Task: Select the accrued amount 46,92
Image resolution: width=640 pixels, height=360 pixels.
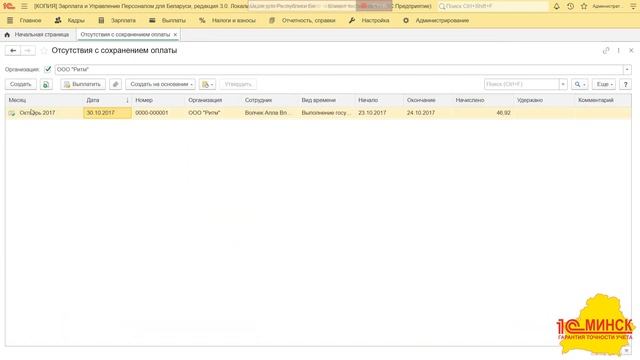Action: (x=482, y=113)
